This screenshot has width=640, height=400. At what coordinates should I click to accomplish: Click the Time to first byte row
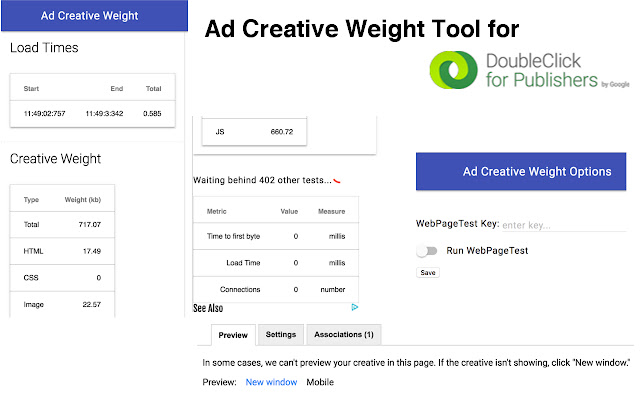(276, 236)
